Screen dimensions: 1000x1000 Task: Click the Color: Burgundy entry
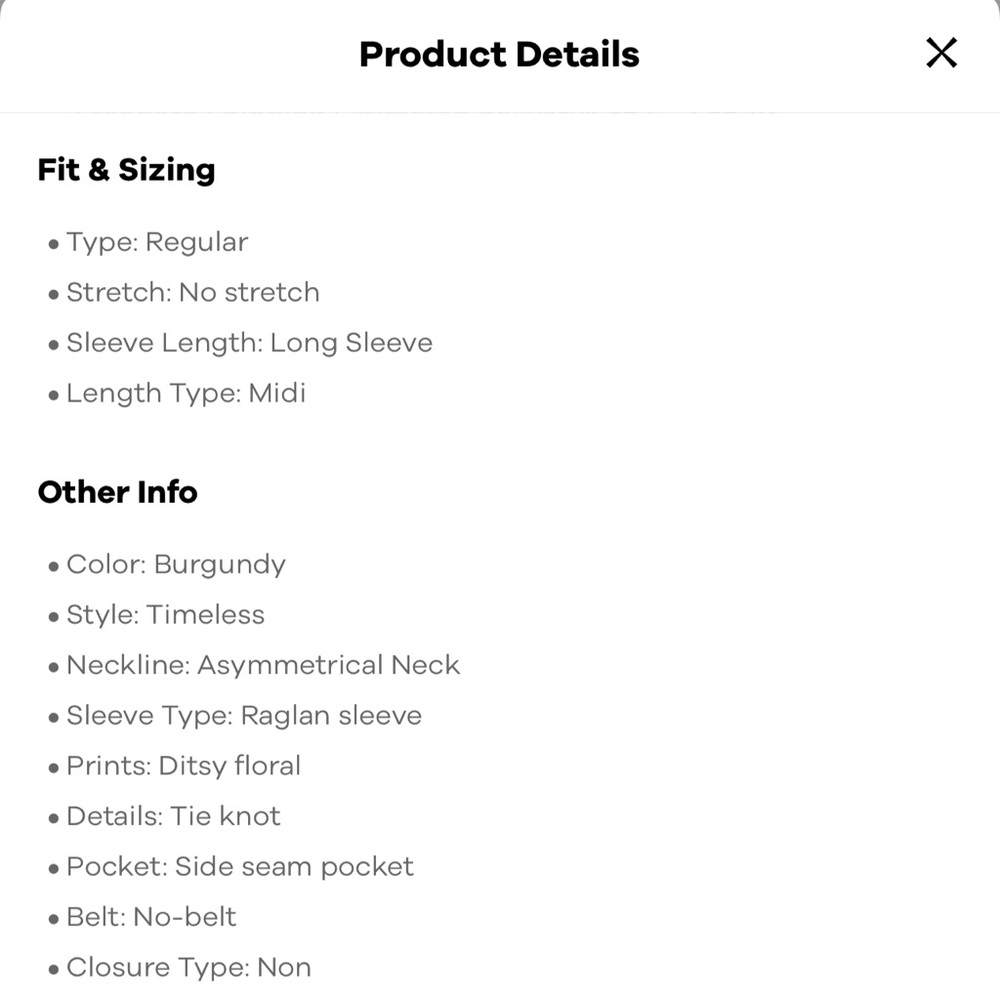click(x=175, y=564)
